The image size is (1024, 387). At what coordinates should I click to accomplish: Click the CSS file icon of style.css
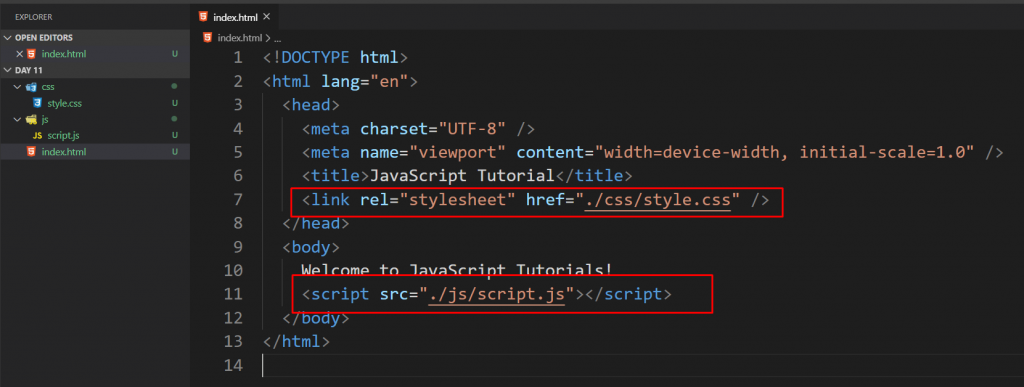(x=37, y=103)
